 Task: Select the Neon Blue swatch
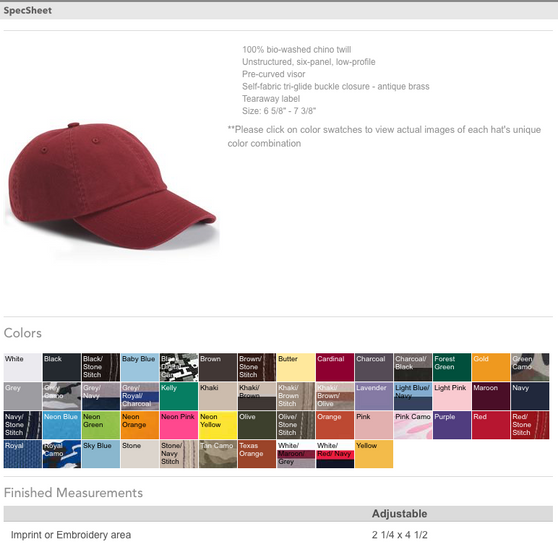(x=62, y=425)
